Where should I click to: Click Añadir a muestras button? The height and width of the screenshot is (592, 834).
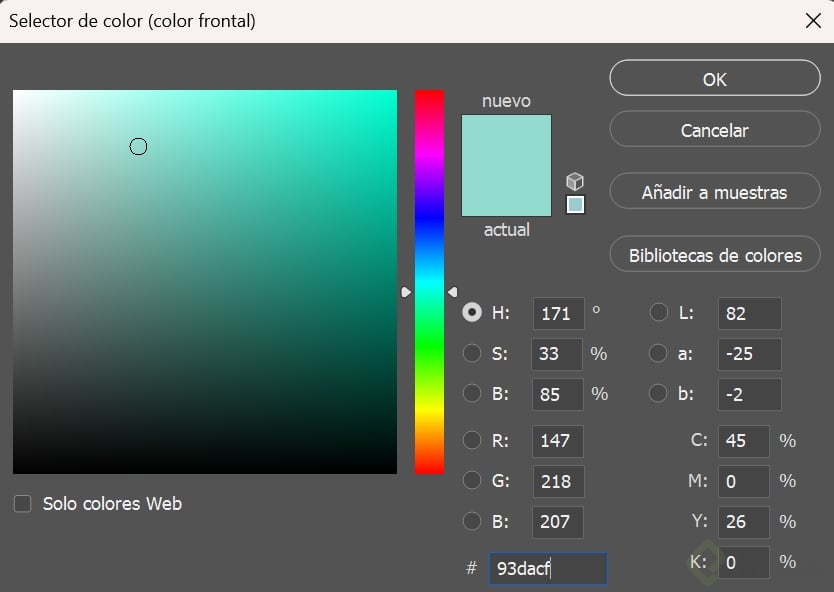click(714, 193)
